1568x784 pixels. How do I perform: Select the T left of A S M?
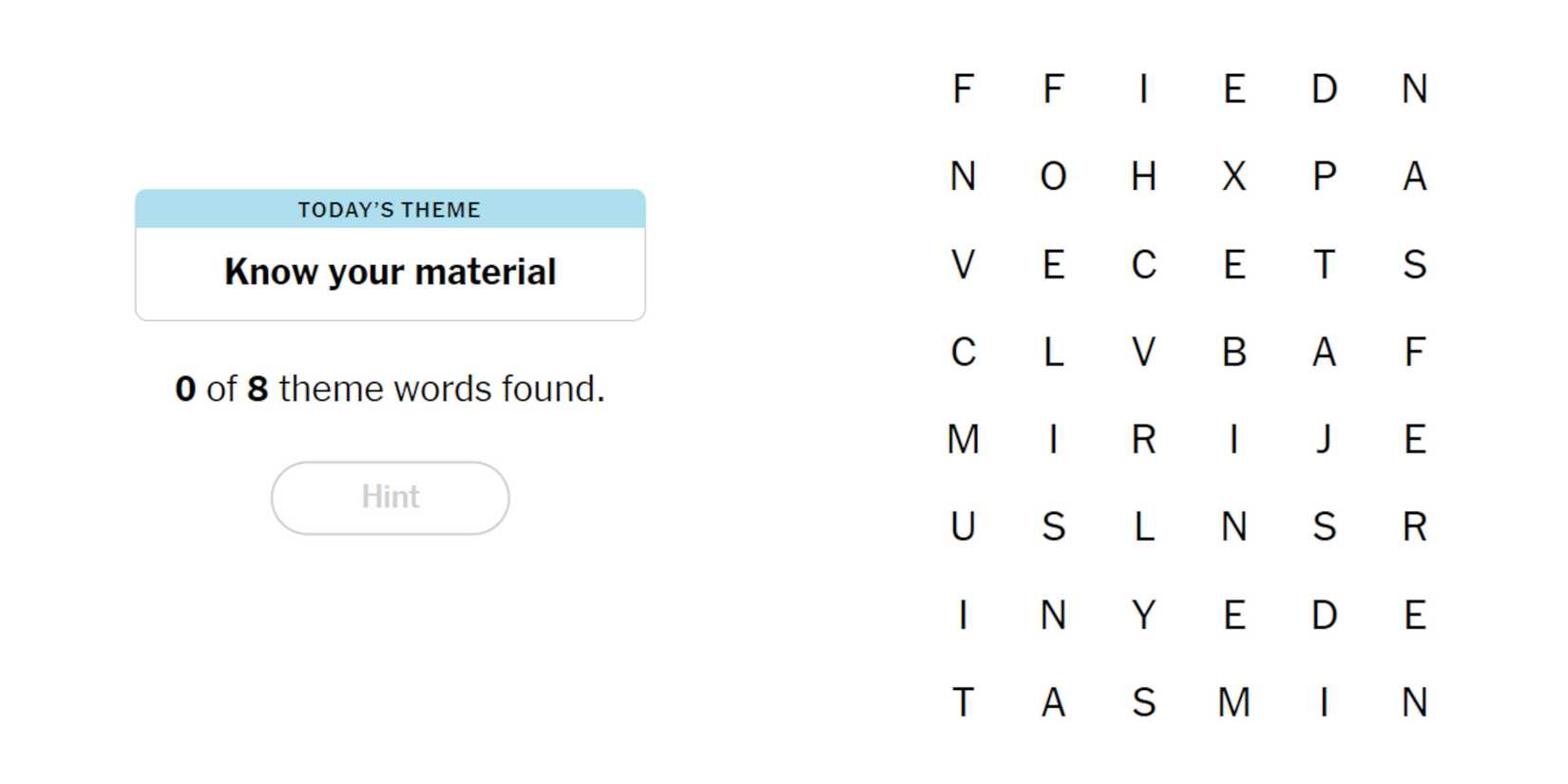(963, 703)
